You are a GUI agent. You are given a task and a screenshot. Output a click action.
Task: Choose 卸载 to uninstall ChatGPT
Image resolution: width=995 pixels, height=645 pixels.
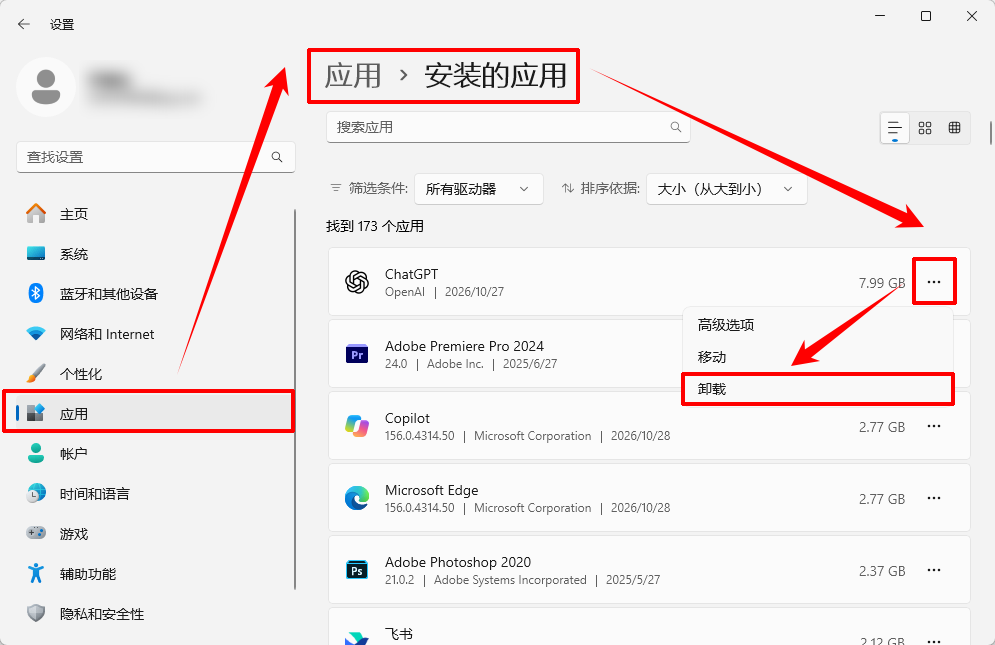coord(817,389)
